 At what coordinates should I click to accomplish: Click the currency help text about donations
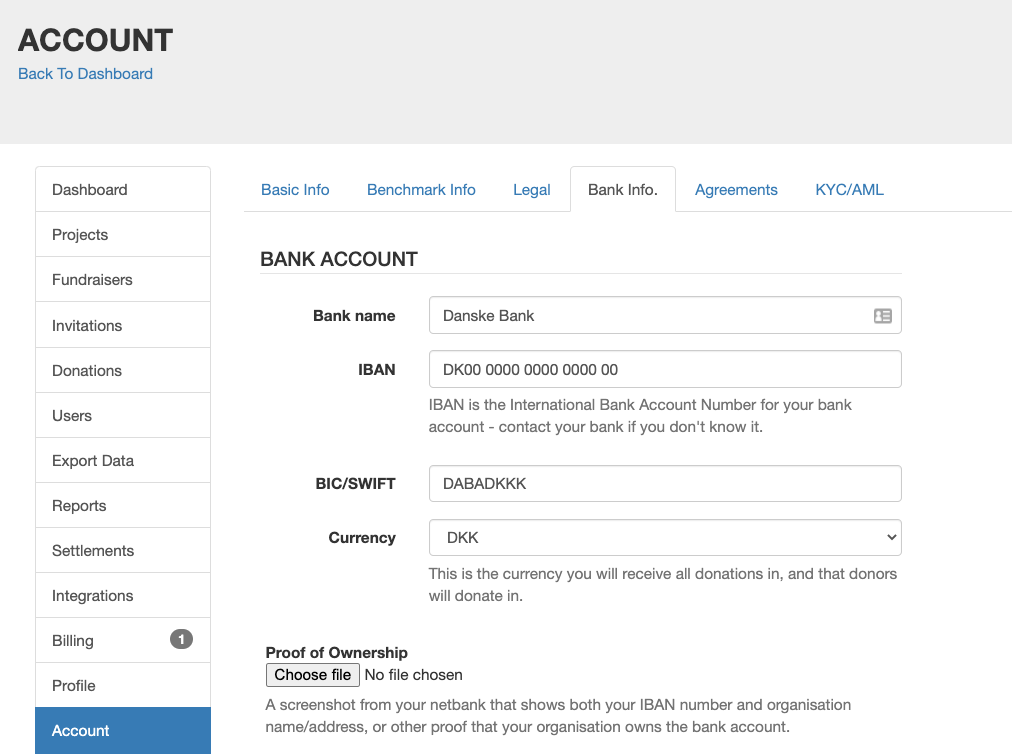pos(663,585)
